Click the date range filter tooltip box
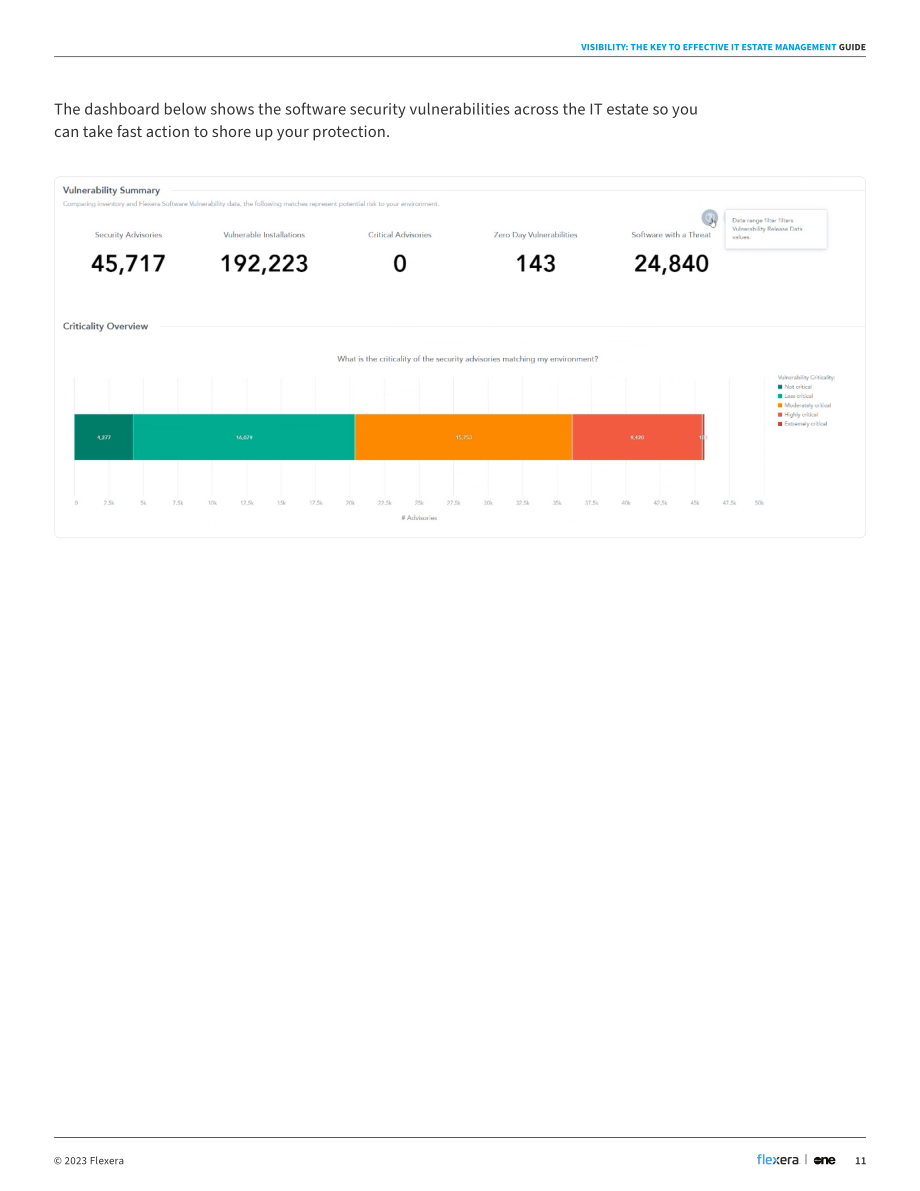This screenshot has height=1191, width=920. tap(776, 229)
